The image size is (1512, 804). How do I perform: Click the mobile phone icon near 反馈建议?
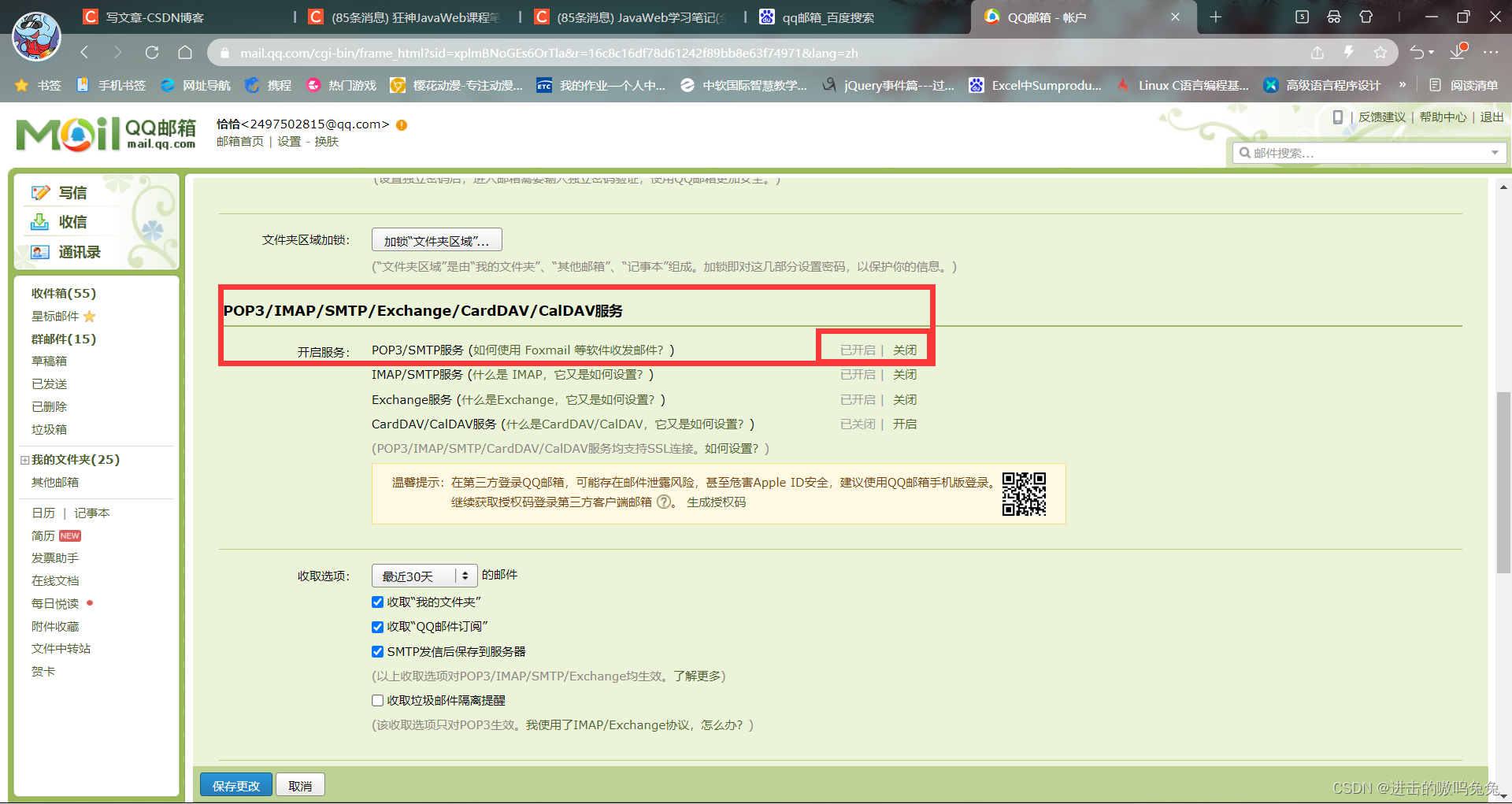1338,117
